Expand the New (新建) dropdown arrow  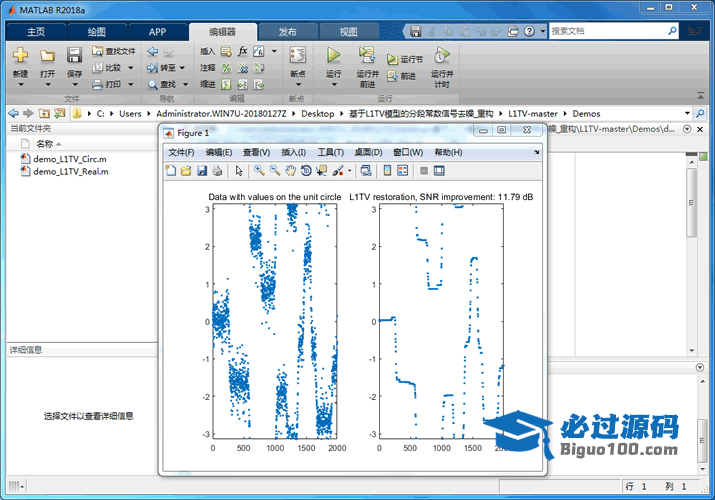21,85
